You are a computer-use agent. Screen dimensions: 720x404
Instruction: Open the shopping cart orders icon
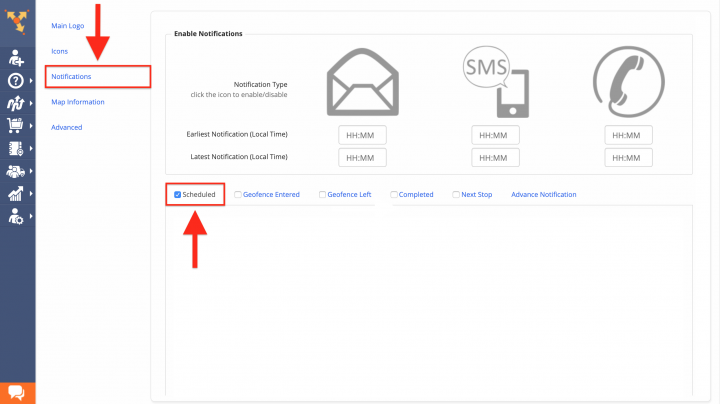(15, 125)
